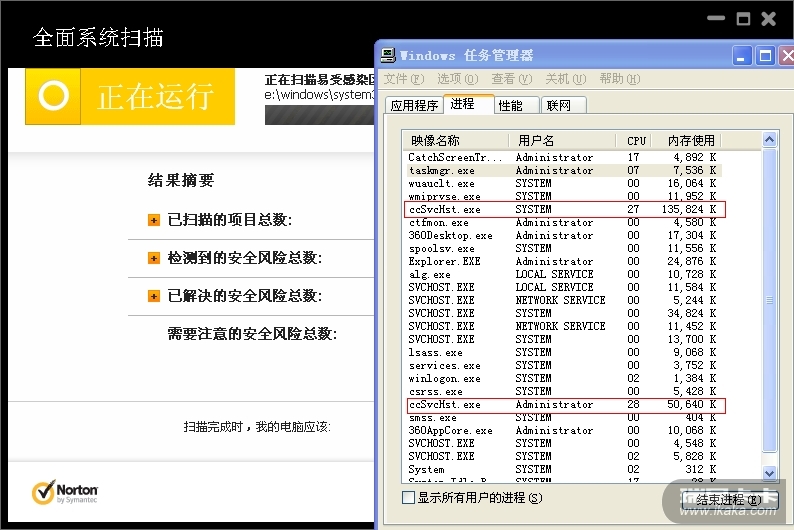Click process list scroll up arrow

769,139
